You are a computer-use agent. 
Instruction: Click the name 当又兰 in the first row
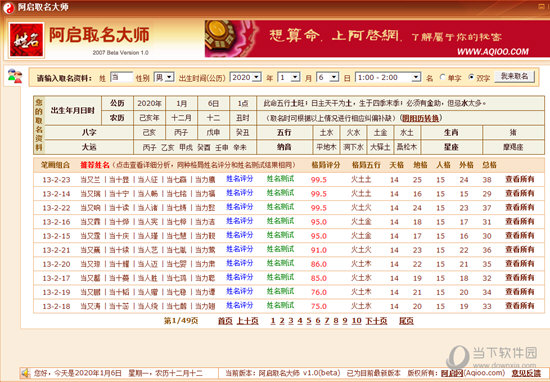tap(90, 180)
